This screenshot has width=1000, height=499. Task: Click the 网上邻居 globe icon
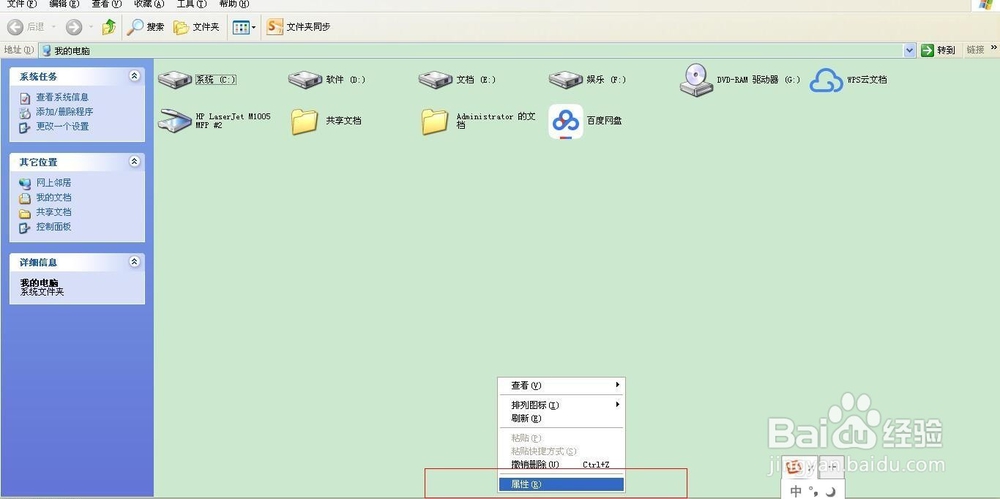tap(25, 183)
